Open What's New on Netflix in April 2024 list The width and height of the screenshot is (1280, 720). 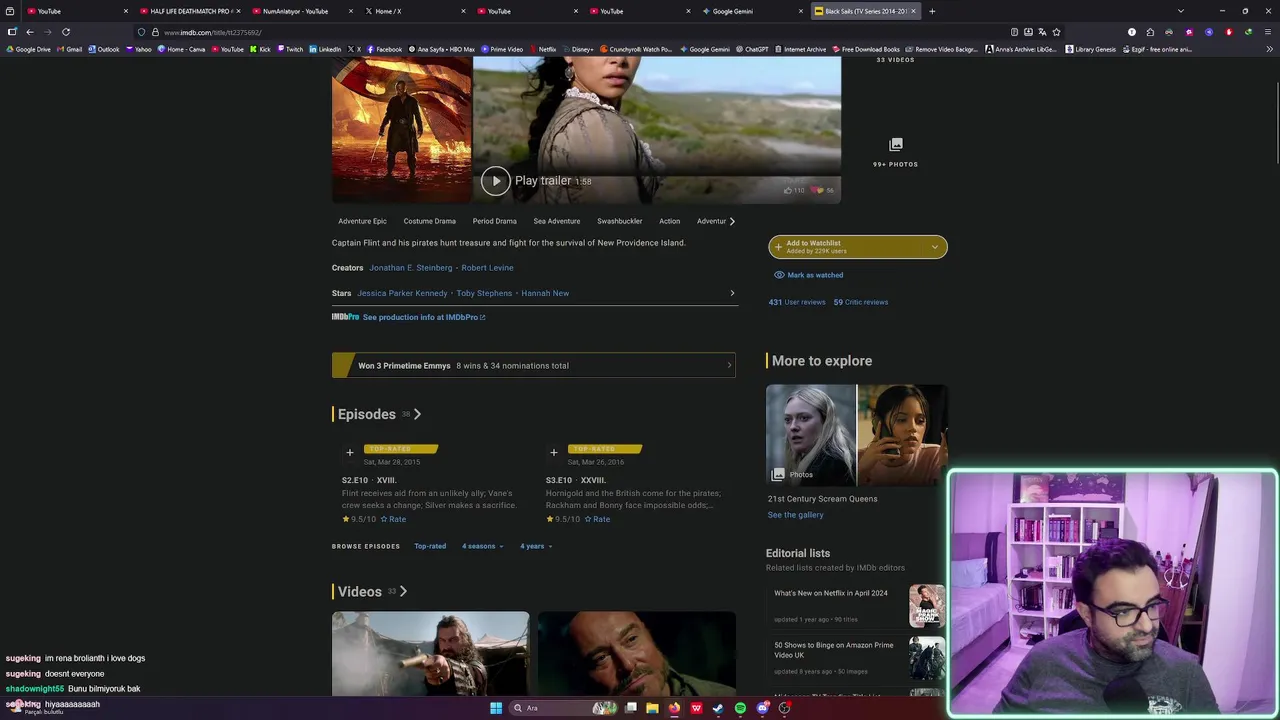831,593
